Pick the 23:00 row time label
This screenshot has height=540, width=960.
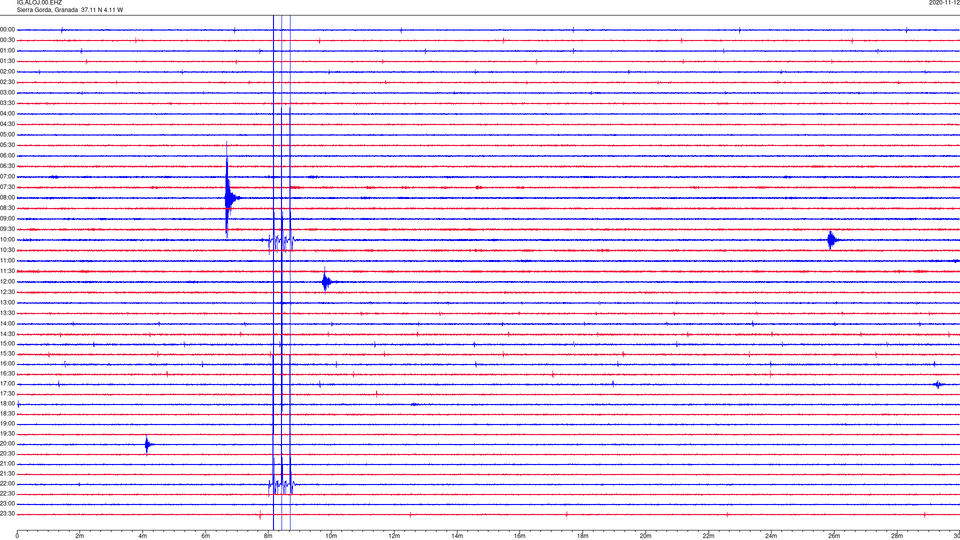7,503
